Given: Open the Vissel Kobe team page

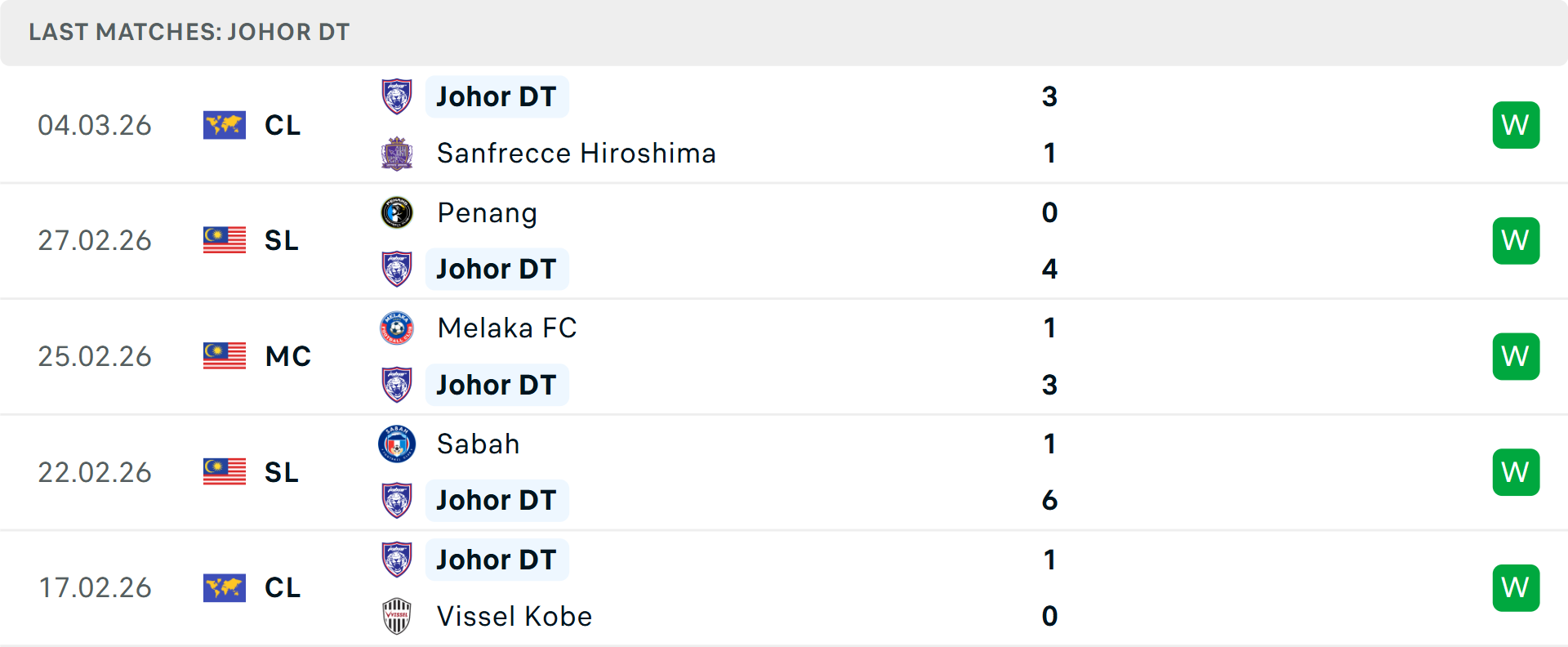Looking at the screenshot, I should pos(514,616).
